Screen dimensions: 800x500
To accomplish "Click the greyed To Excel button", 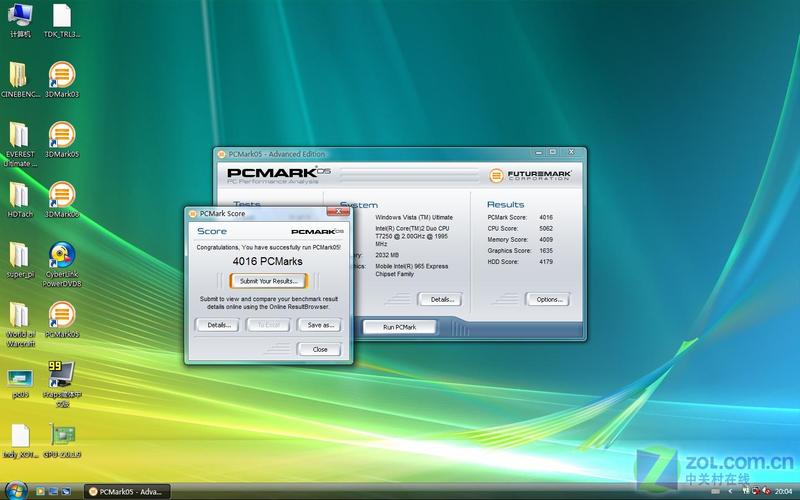I will click(268, 325).
